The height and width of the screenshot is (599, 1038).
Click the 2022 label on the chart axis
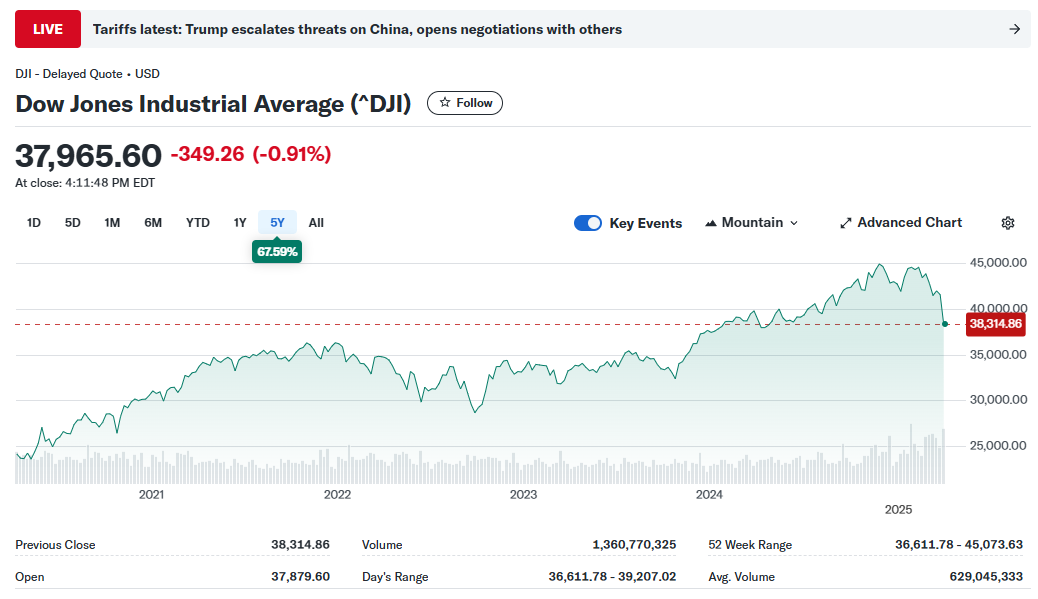337,494
